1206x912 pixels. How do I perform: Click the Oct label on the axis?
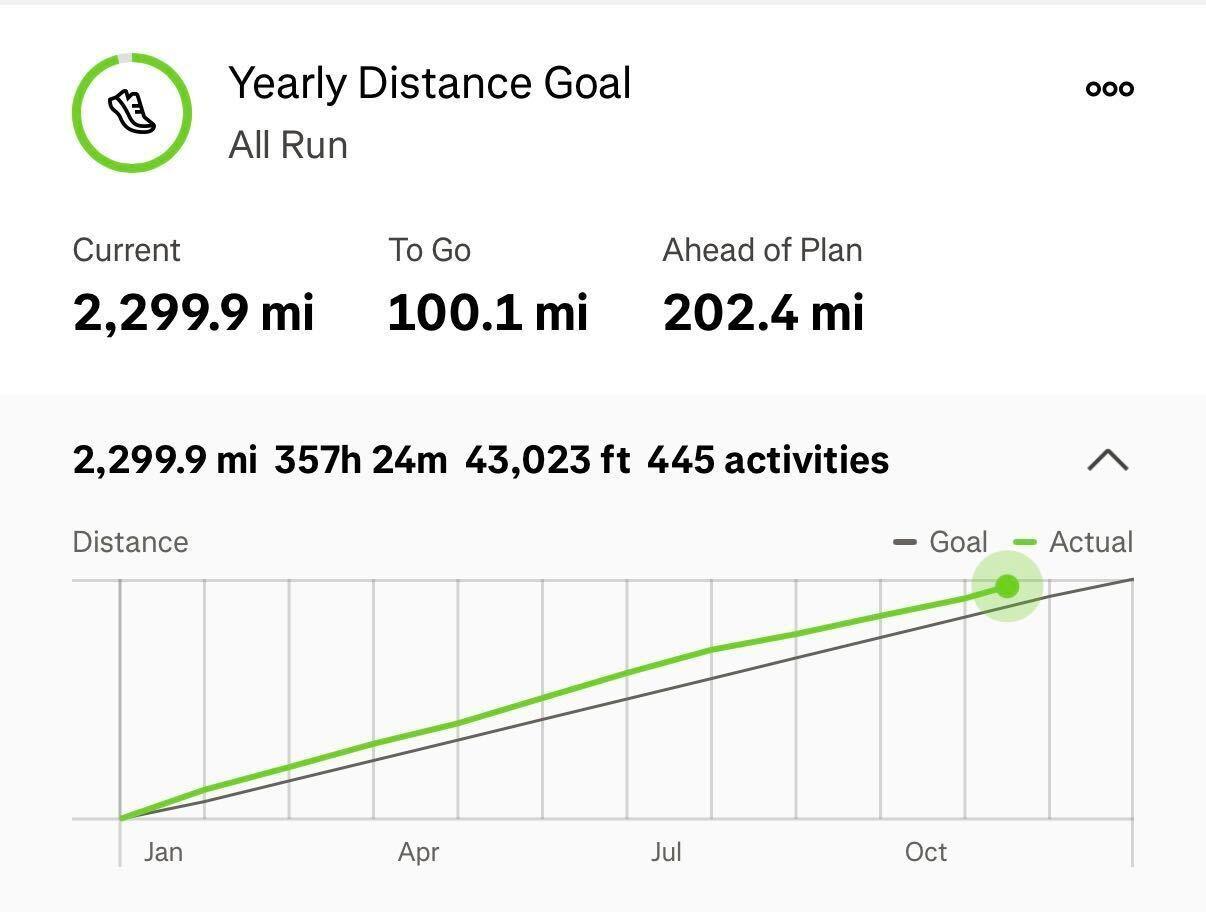[925, 852]
